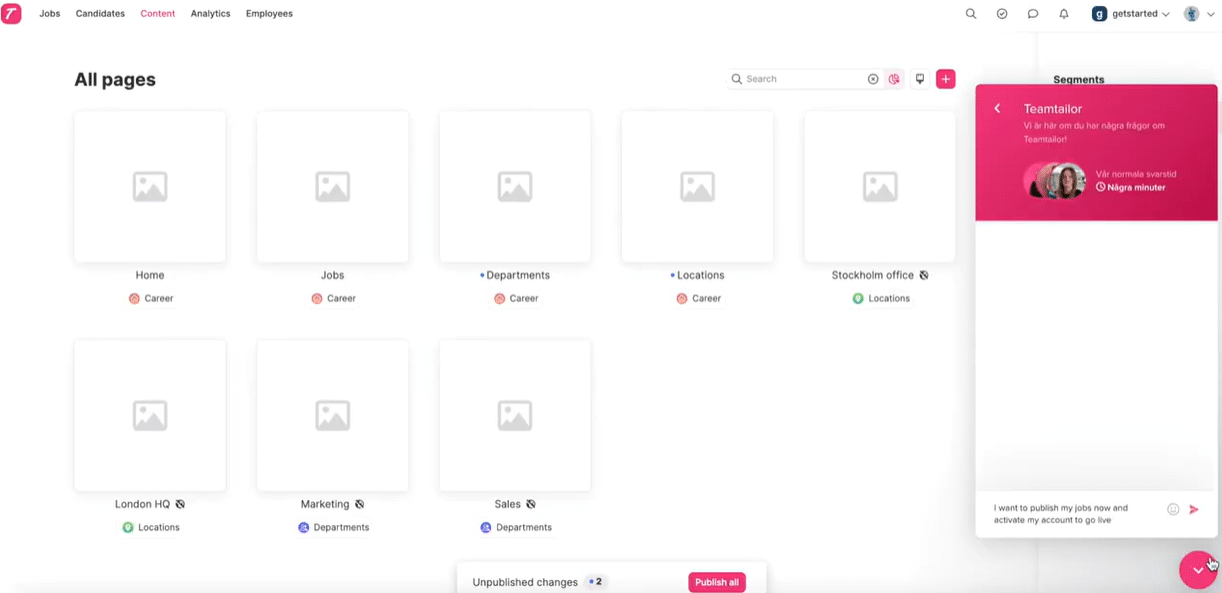Click the All pages heading
The image size is (1222, 593).
[x=115, y=80]
